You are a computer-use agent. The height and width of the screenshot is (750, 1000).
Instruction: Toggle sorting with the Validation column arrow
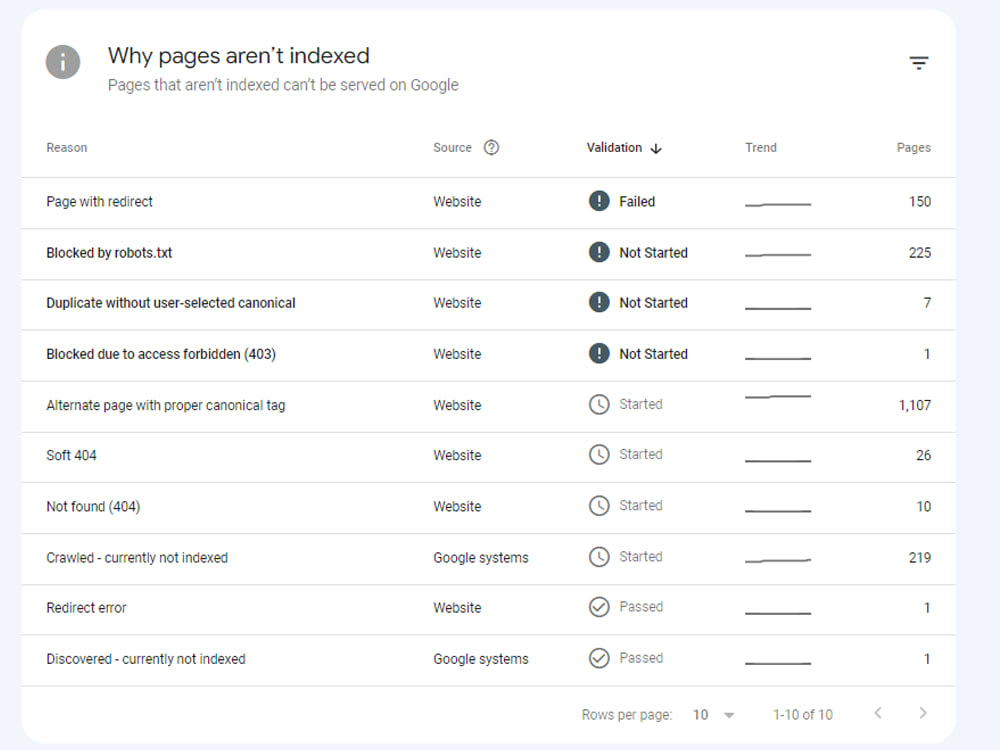click(x=656, y=148)
